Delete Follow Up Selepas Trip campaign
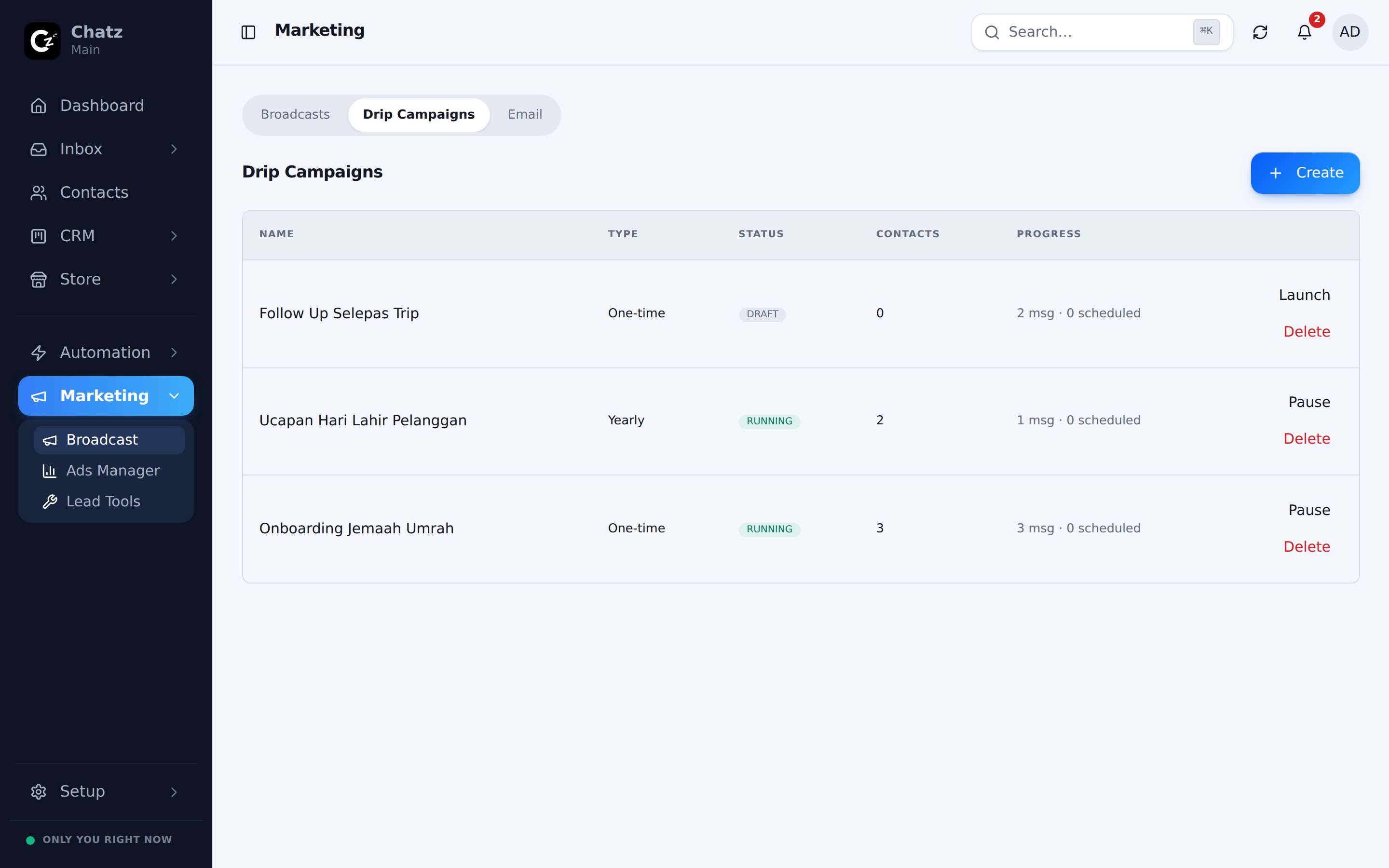Viewport: 1389px width, 868px height. [x=1307, y=332]
